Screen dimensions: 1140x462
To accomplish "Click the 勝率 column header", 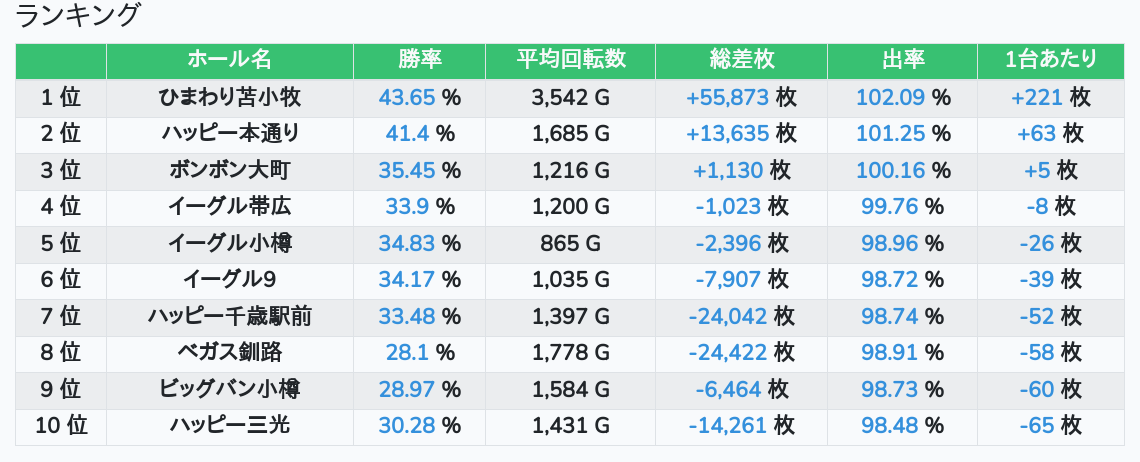I will (x=419, y=60).
